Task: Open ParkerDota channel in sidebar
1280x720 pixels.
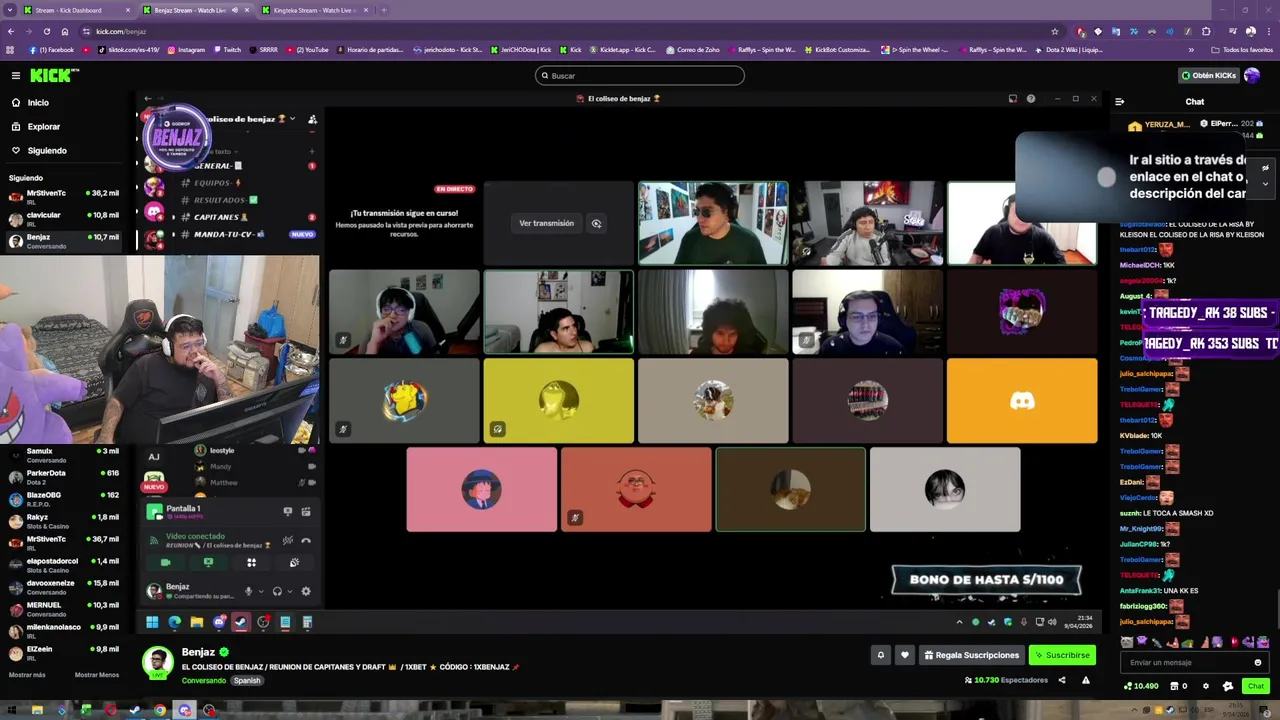Action: pos(65,477)
